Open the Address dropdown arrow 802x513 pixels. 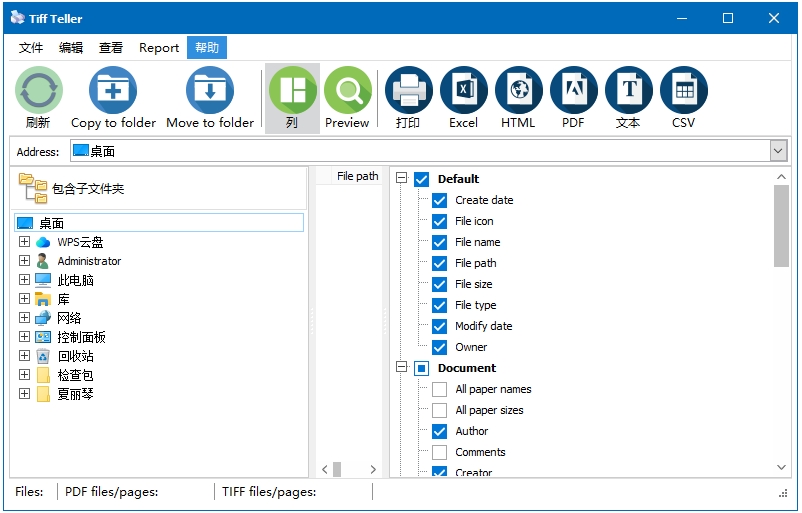(778, 151)
